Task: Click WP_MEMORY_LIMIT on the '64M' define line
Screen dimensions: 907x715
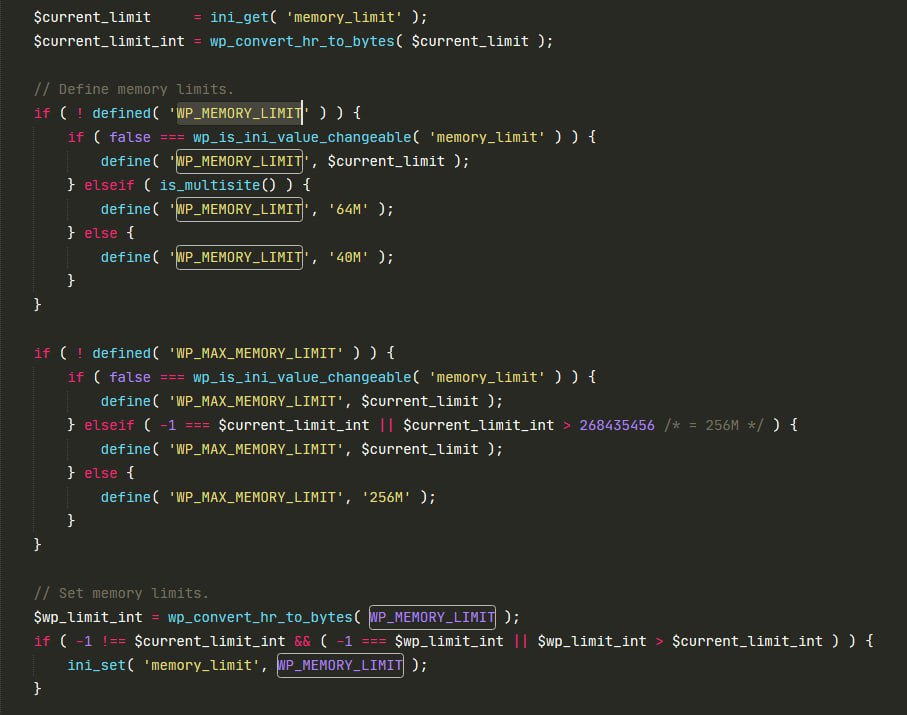Action: 239,209
